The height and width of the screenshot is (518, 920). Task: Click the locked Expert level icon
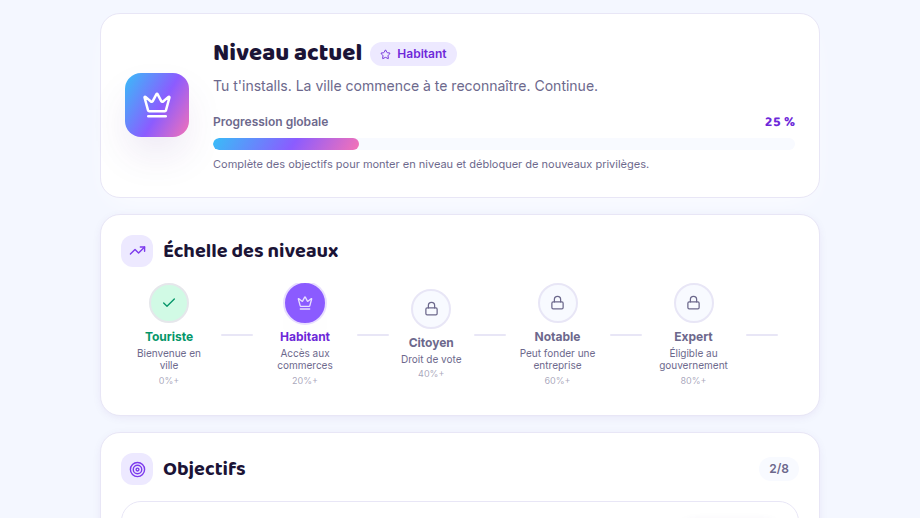694,303
